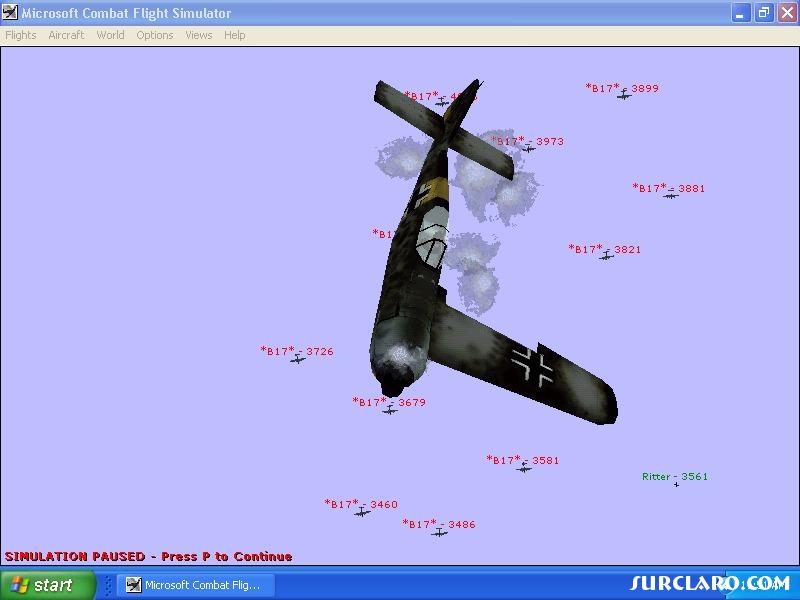Click the restore down window button

764,13
